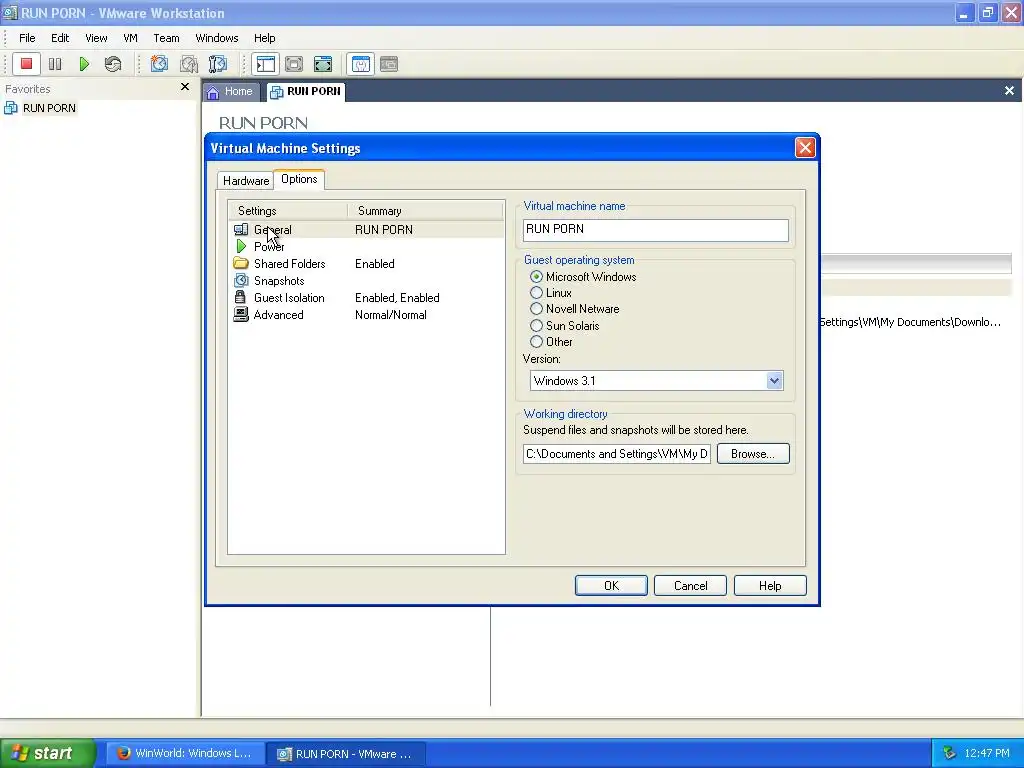This screenshot has width=1024, height=768.
Task: Click the red Power Off toolbar icon
Action: [x=26, y=64]
